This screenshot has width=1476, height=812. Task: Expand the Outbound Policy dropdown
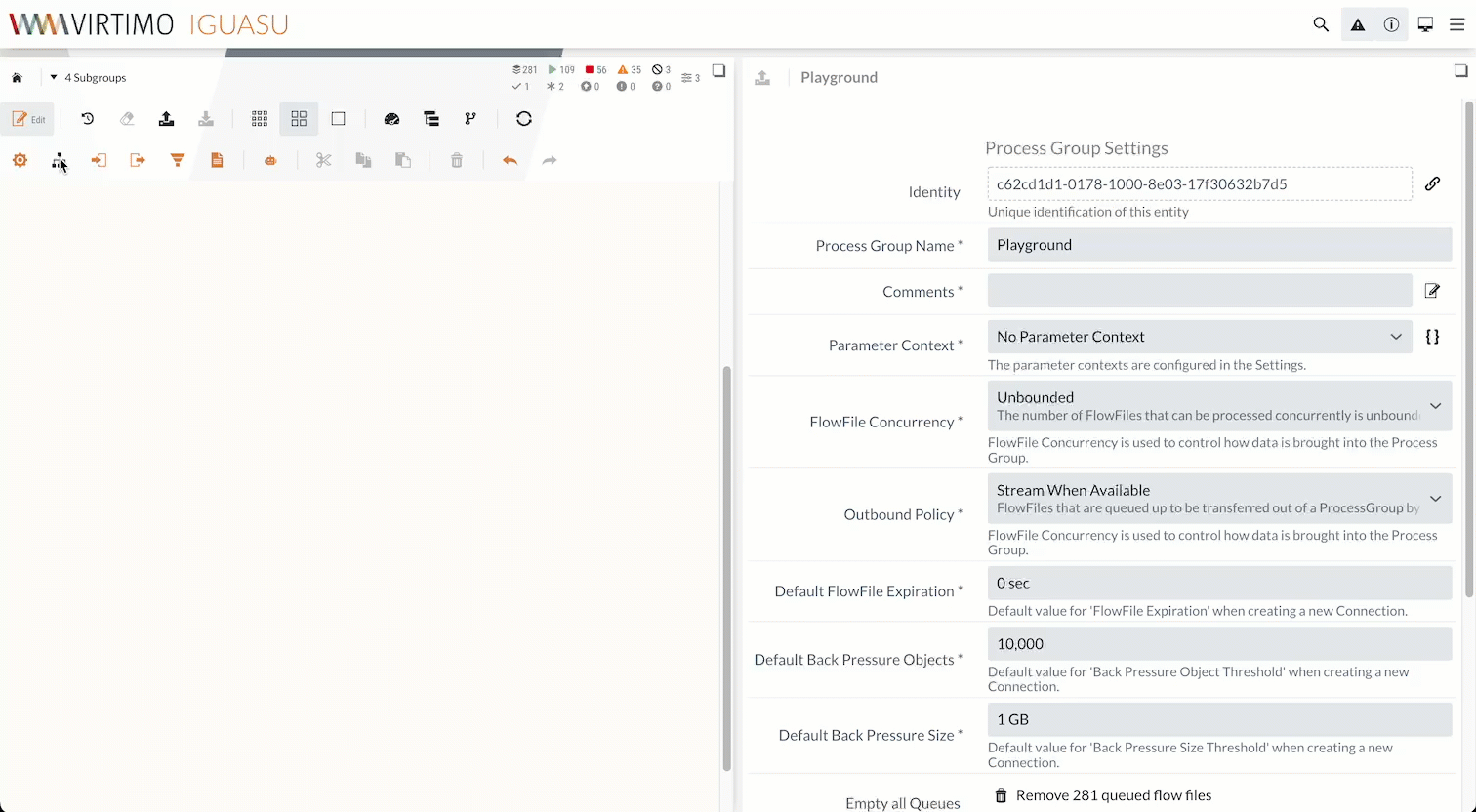click(x=1435, y=498)
